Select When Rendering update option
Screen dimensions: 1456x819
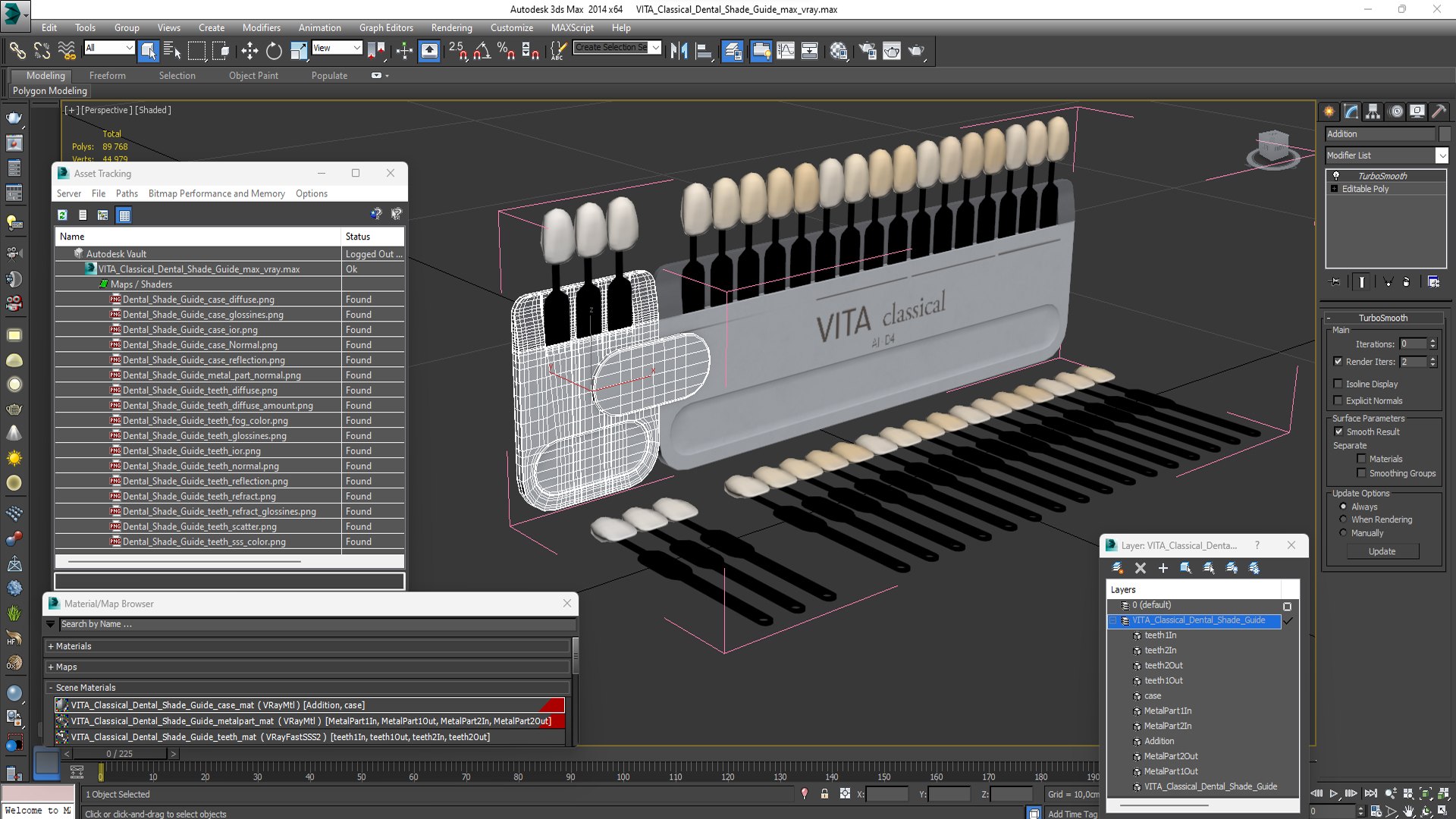click(1344, 519)
